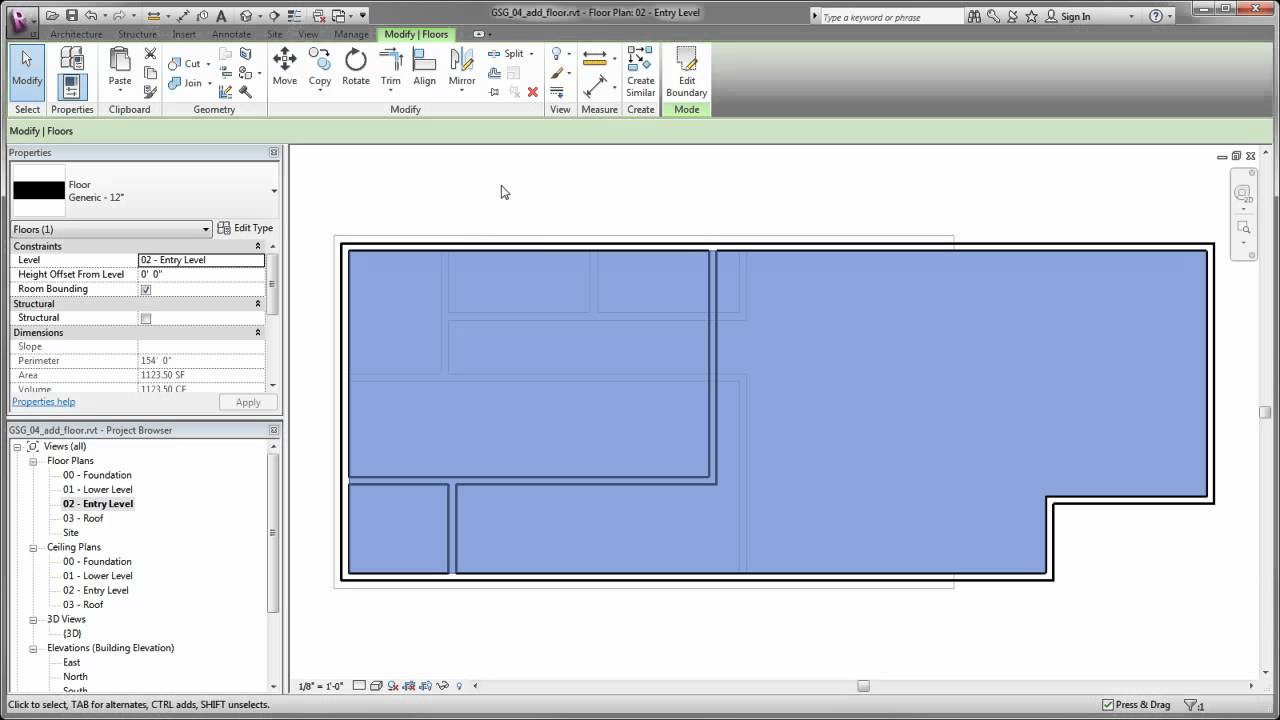1280x720 pixels.
Task: Collapse the Constraints section in Properties
Action: click(258, 246)
